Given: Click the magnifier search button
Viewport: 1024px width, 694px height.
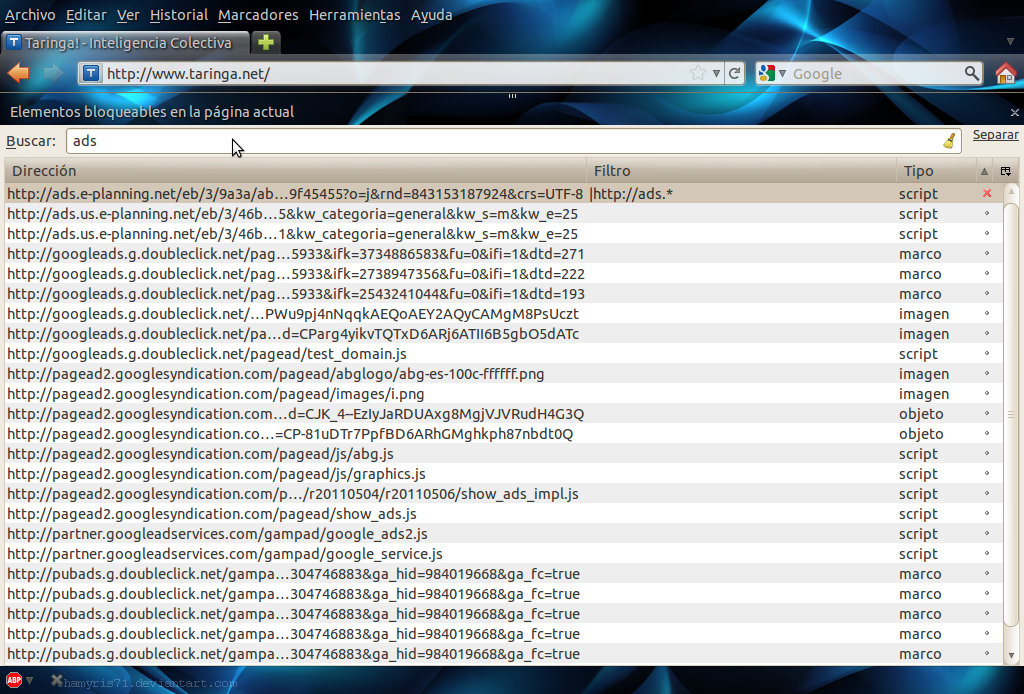Looking at the screenshot, I should pos(972,73).
